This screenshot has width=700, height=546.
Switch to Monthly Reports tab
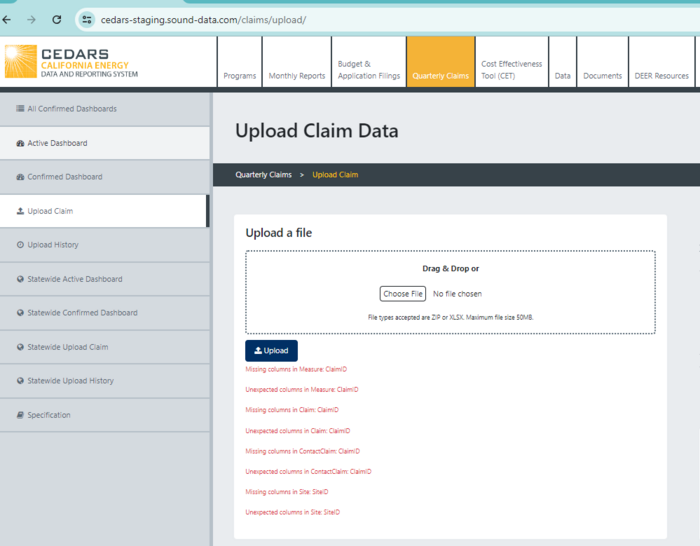(297, 76)
